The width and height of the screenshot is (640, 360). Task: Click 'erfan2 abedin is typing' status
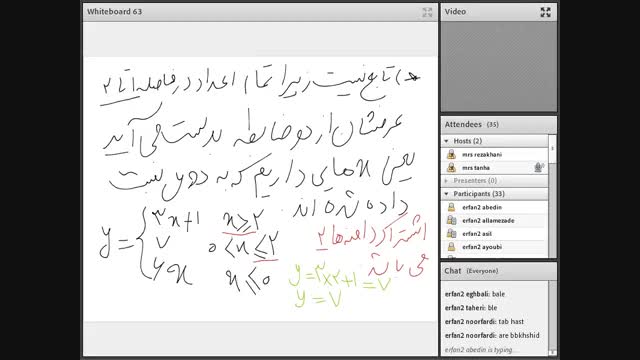[x=478, y=350]
